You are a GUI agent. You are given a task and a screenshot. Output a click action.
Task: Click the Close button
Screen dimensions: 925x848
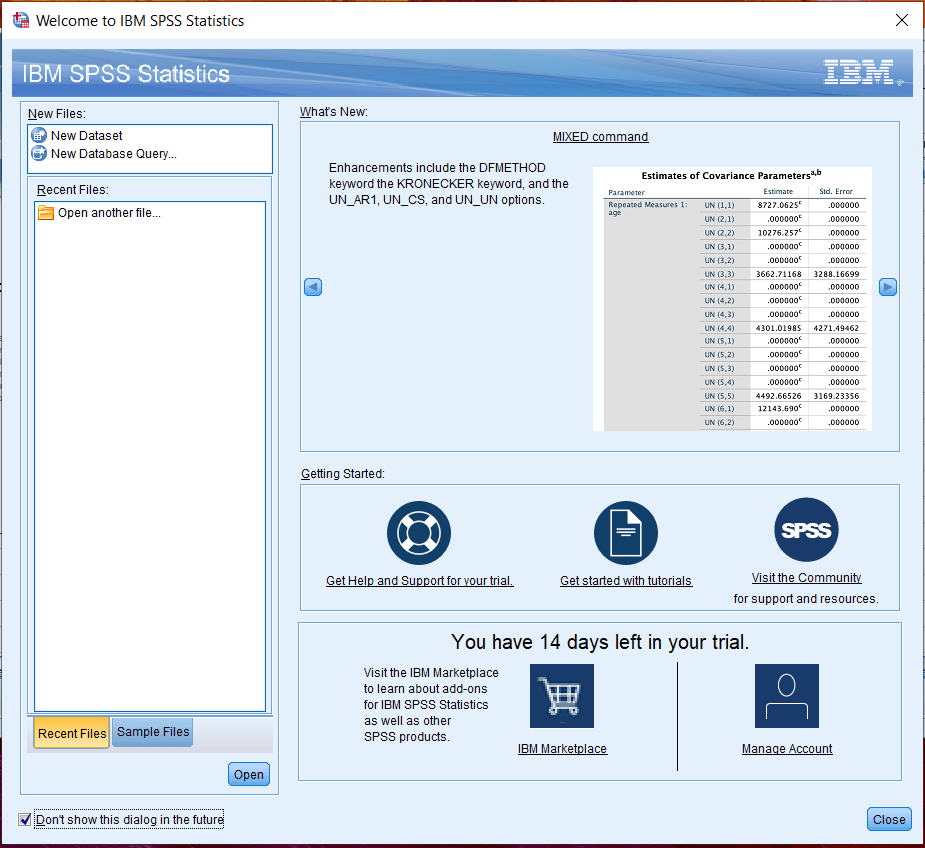point(888,818)
